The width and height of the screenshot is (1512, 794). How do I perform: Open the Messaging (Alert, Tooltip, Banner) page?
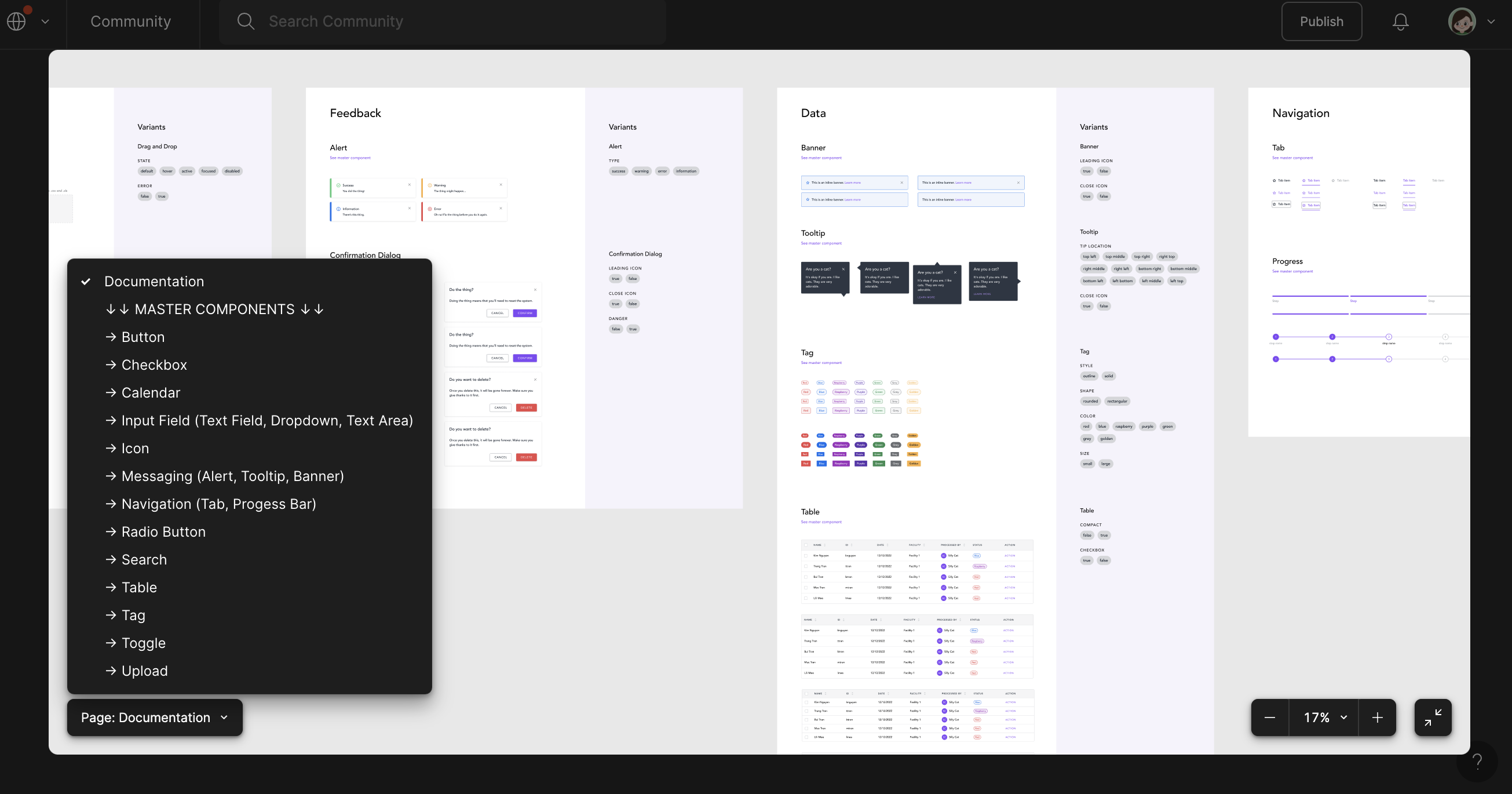click(x=232, y=476)
